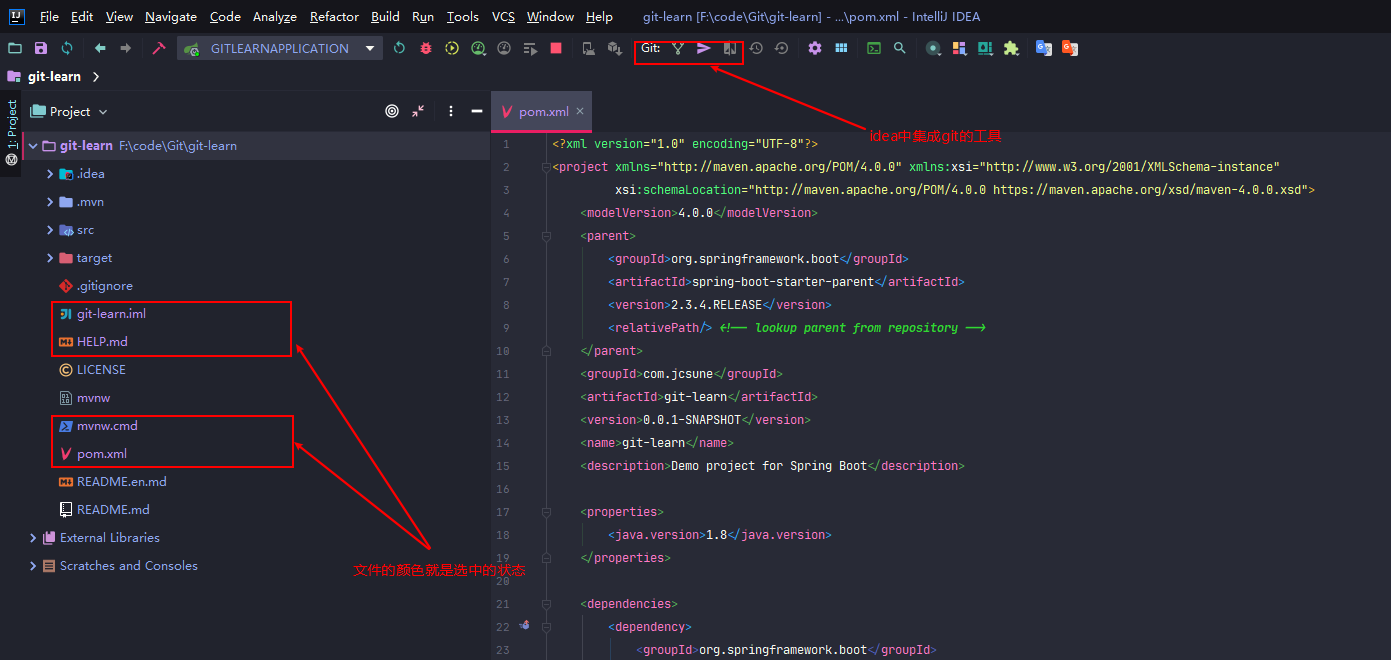Click the red Debug bug icon

click(x=426, y=48)
